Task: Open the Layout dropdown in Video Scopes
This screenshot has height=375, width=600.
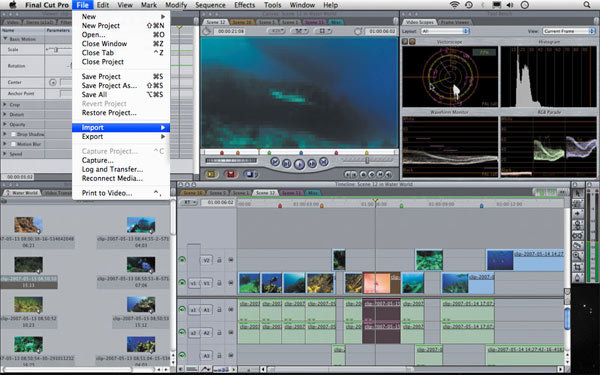Action: [x=445, y=31]
